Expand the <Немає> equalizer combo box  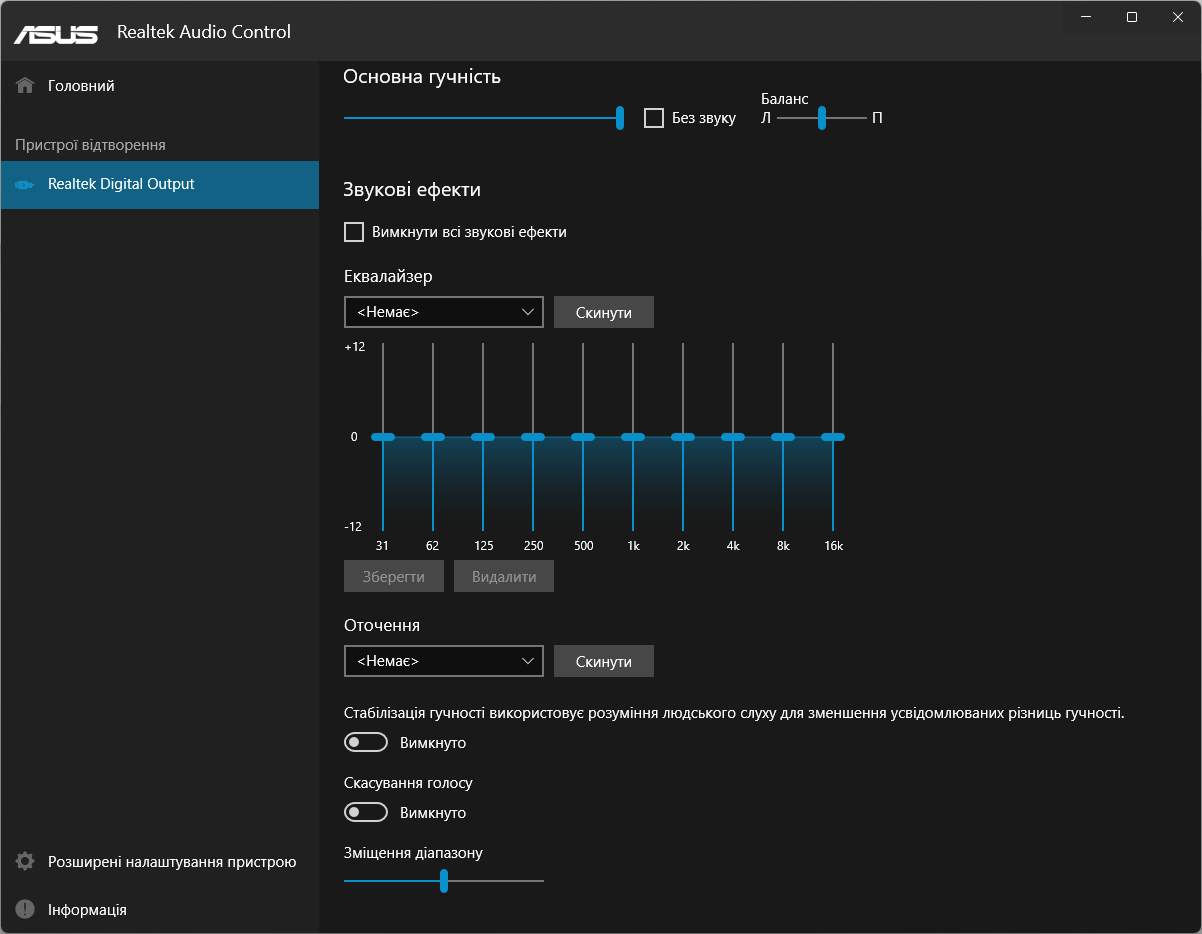tap(443, 311)
